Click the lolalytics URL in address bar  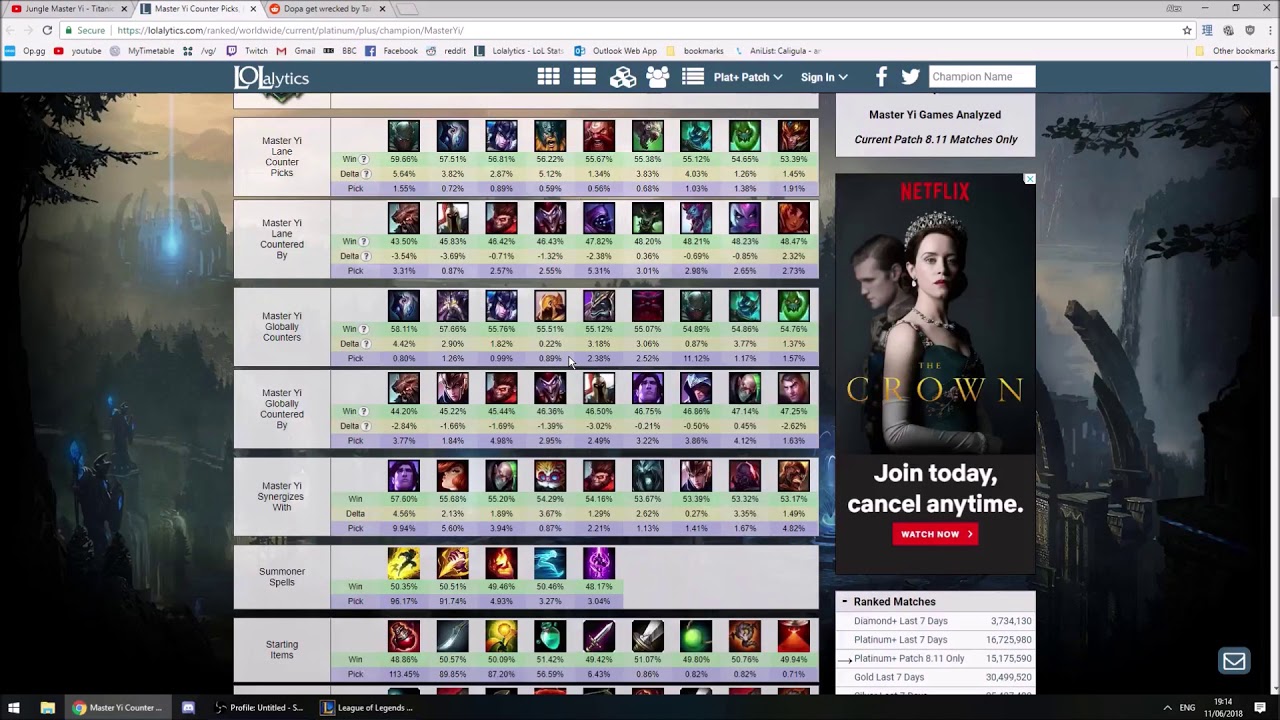290,31
